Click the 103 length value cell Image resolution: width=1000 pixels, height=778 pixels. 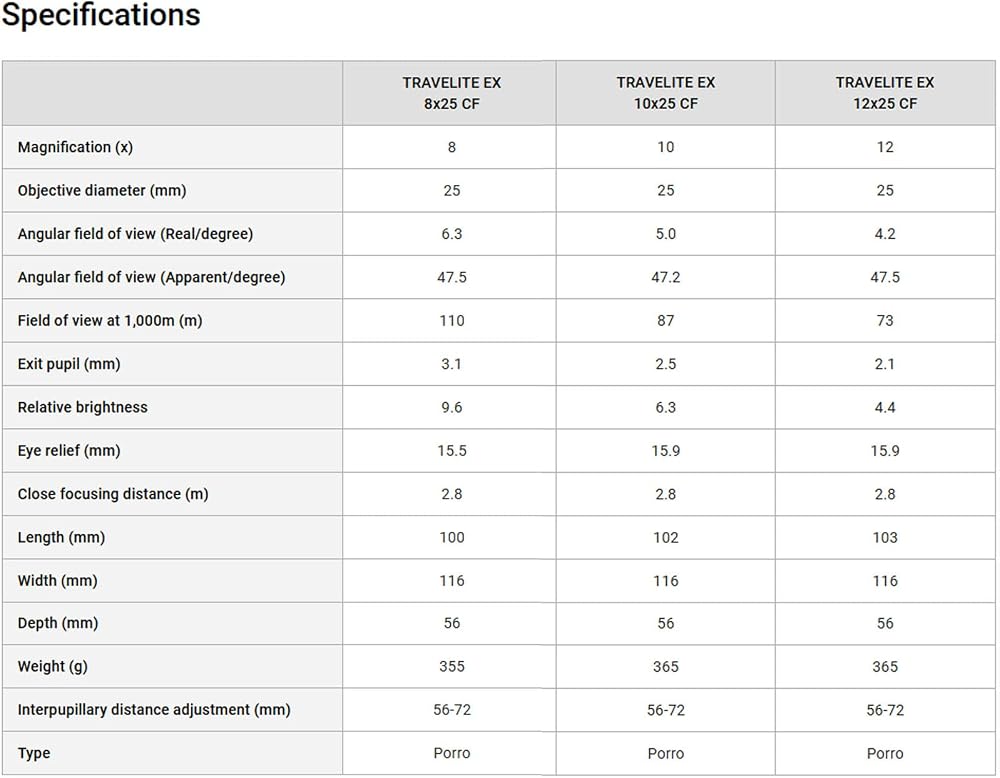coord(885,538)
